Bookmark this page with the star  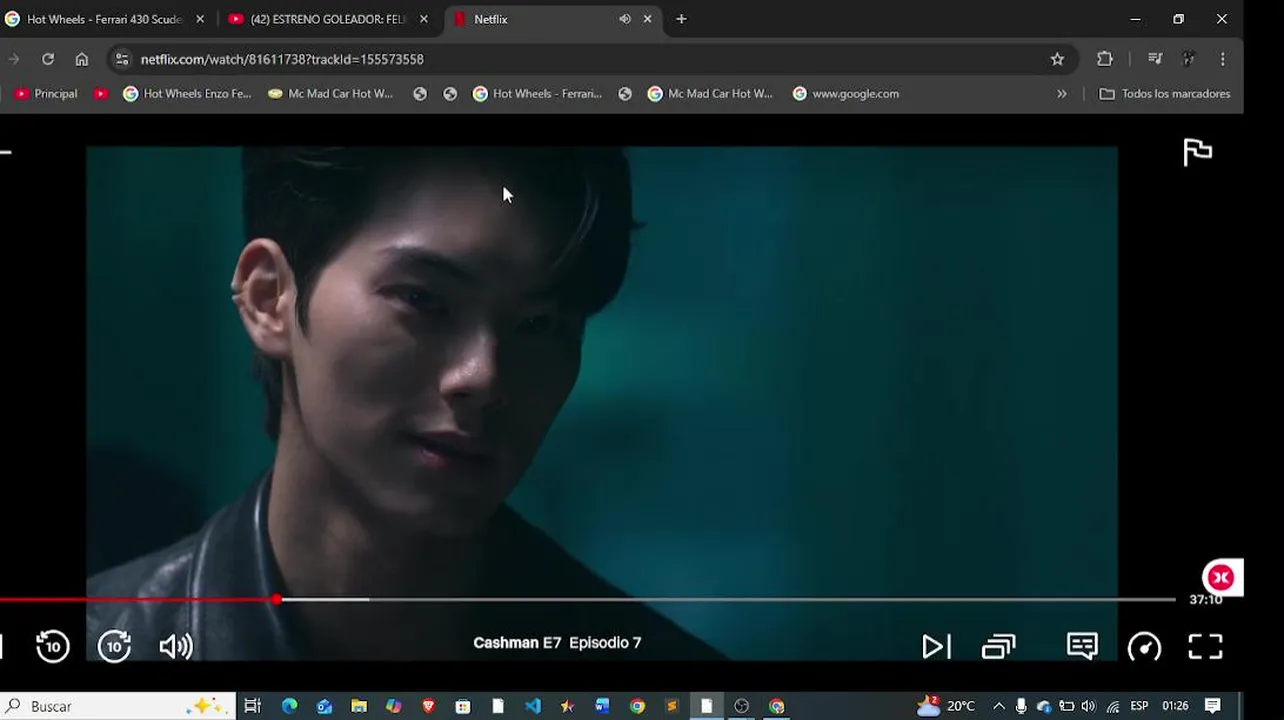[x=1057, y=59]
